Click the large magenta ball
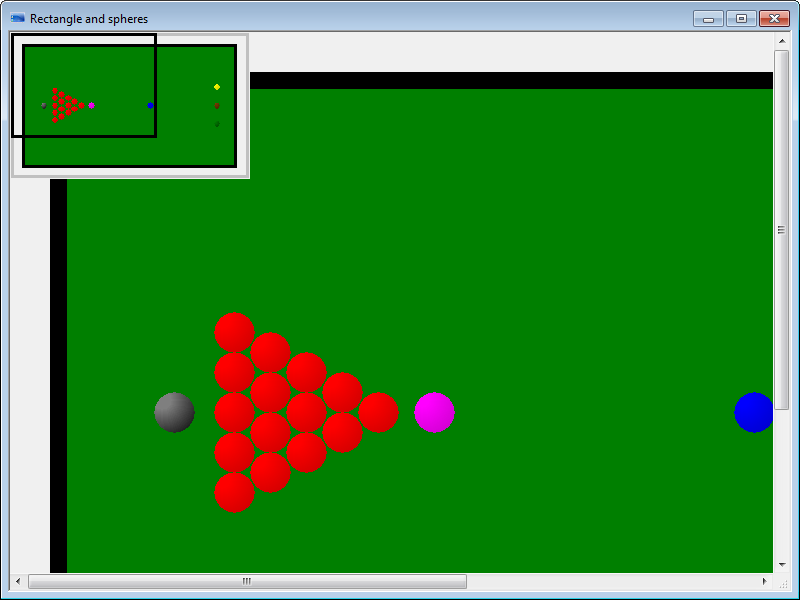The image size is (800, 600). coord(434,412)
